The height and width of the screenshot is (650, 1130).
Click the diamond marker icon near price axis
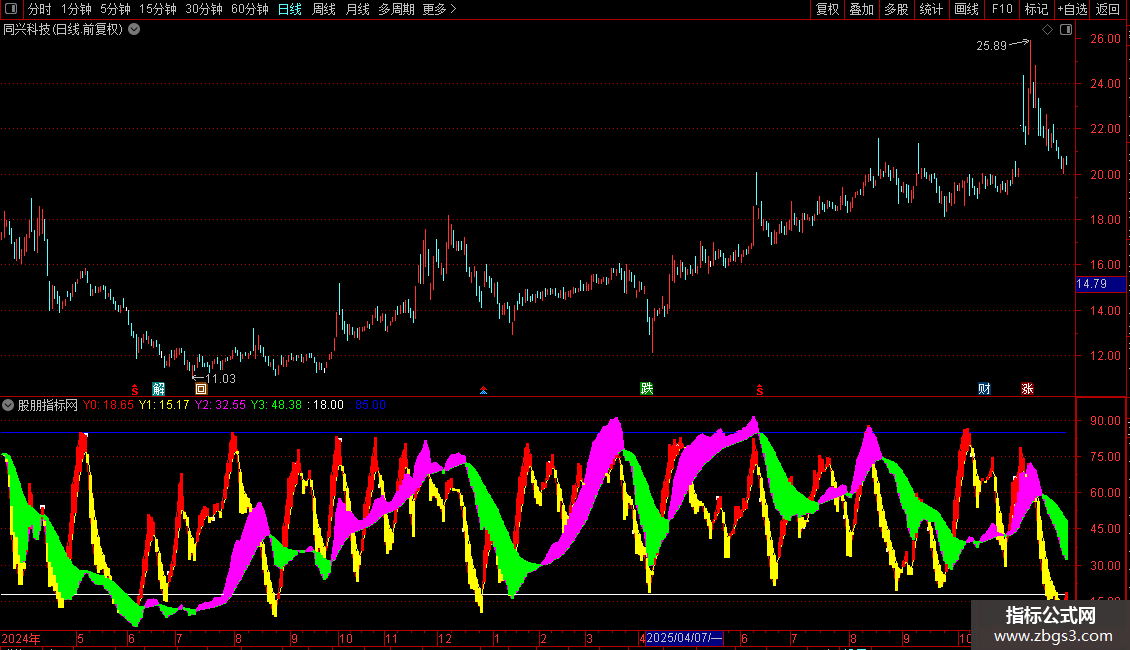click(x=1047, y=30)
